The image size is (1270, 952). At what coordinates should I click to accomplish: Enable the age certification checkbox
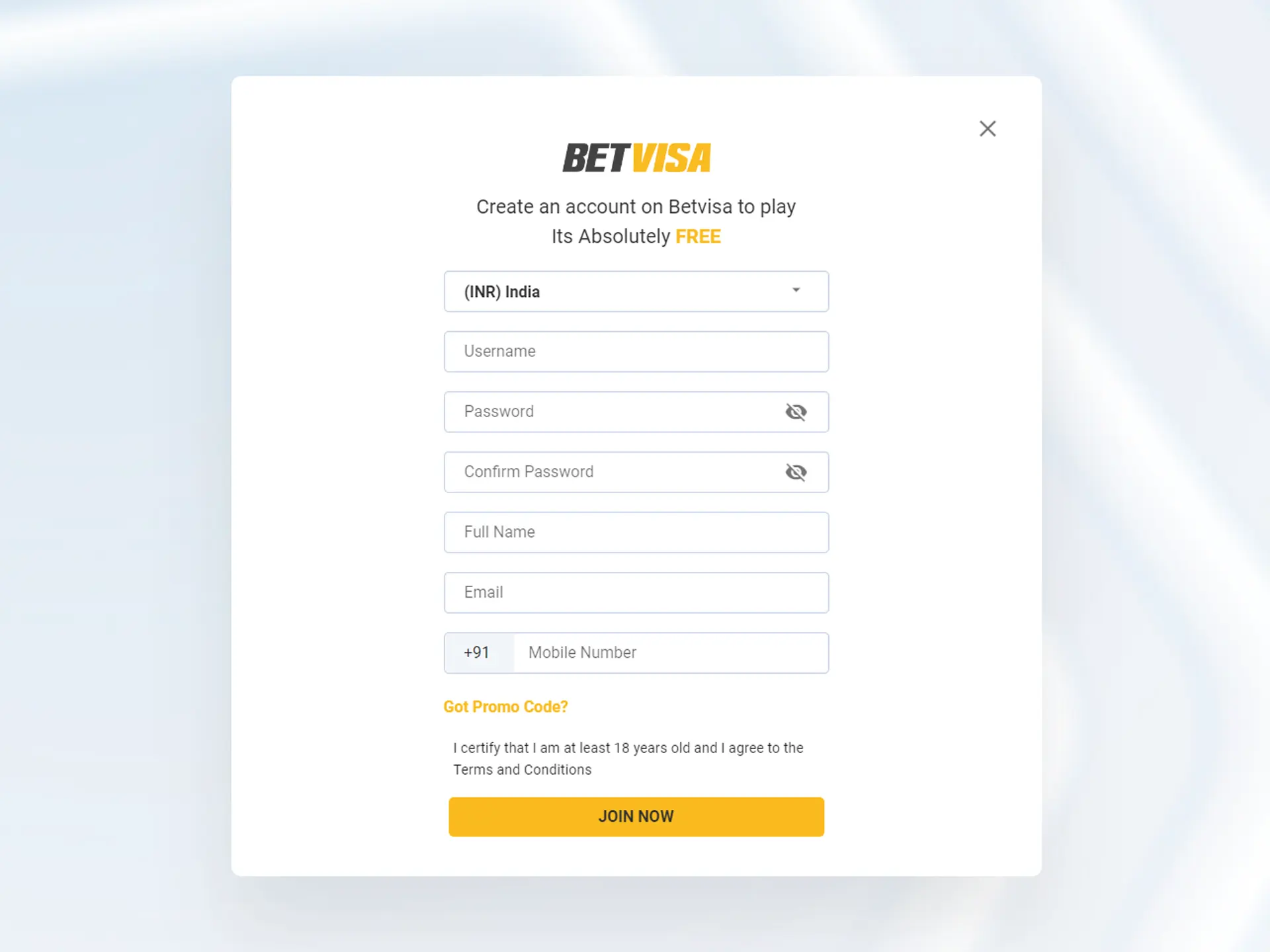pyautogui.click(x=448, y=747)
